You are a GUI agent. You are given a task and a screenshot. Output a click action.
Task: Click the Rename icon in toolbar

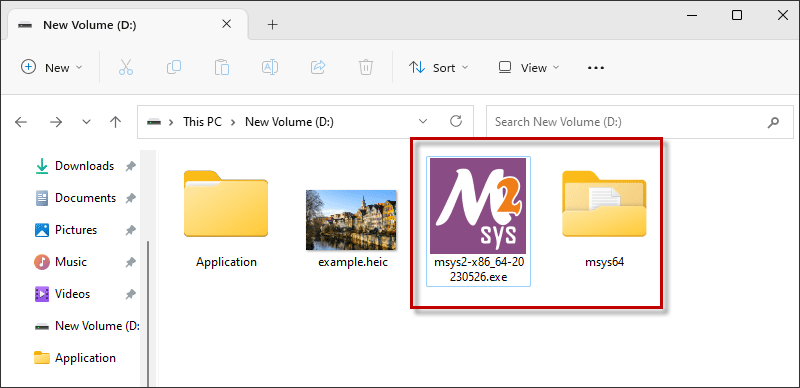coord(270,67)
